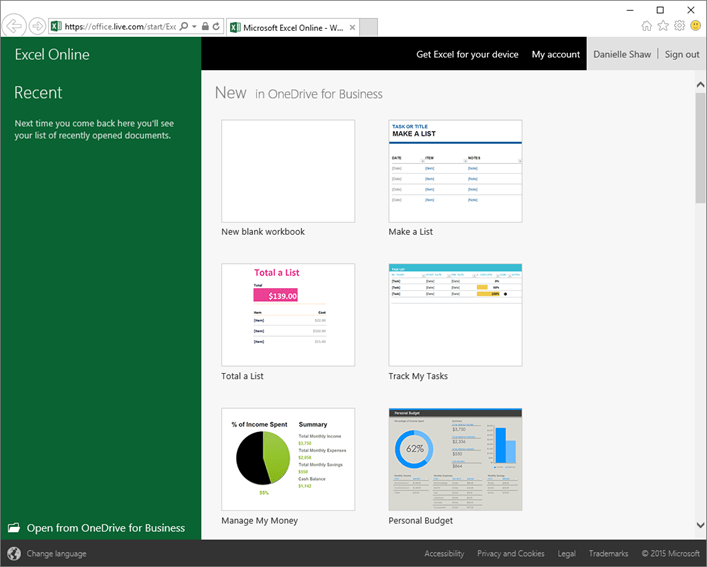Viewport: 707px width, 567px height.
Task: Open the Accessibility footer link
Action: pos(444,553)
